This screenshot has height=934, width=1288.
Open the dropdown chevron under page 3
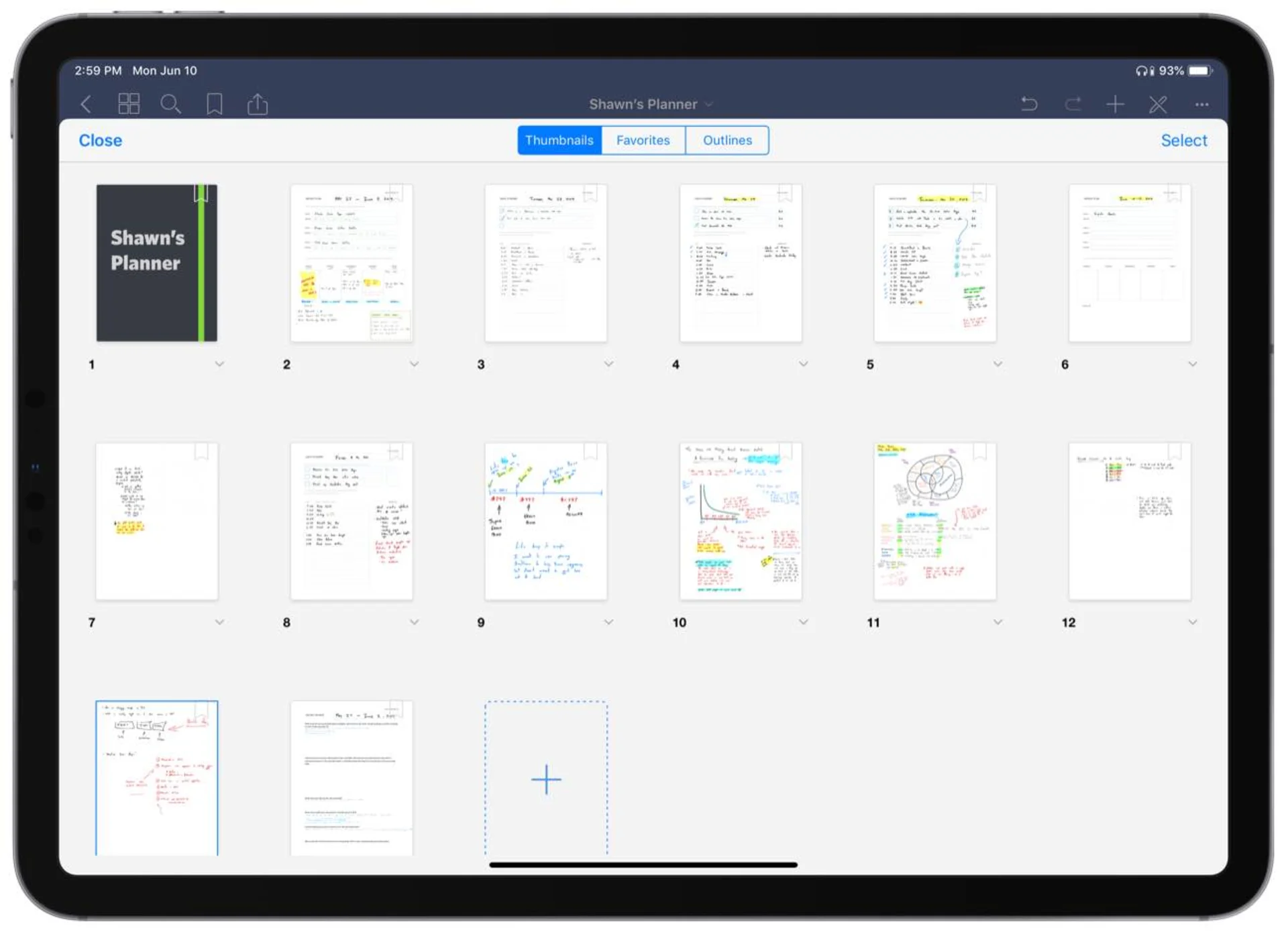pyautogui.click(x=608, y=363)
